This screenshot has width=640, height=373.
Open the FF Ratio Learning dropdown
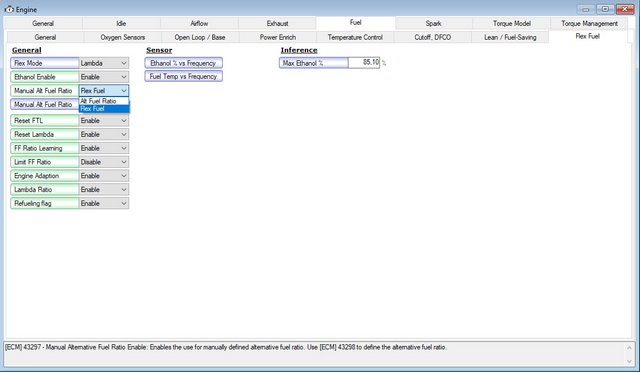click(x=104, y=148)
